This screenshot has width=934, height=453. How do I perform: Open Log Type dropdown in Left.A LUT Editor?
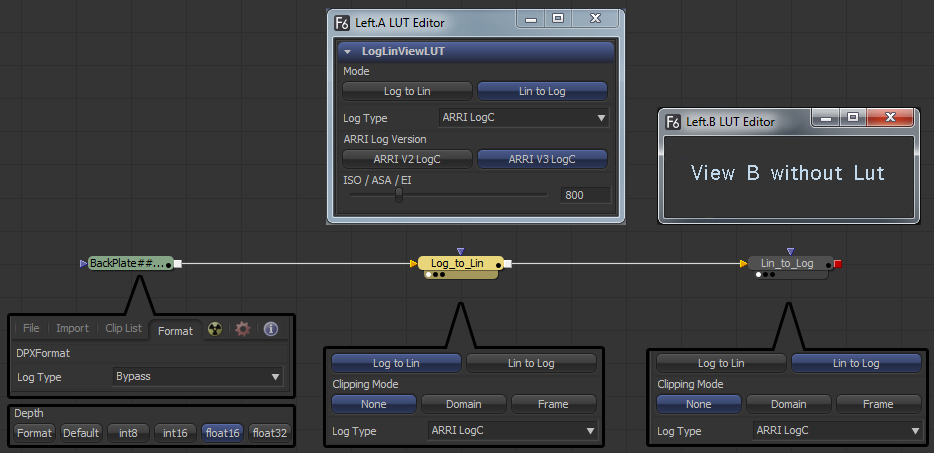coord(524,118)
